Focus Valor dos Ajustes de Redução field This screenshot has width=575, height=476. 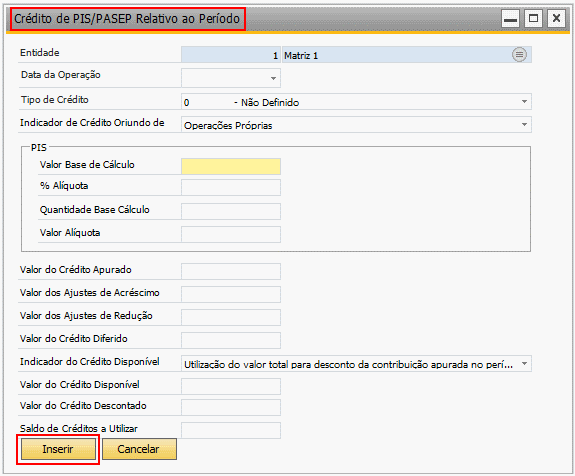coord(231,318)
